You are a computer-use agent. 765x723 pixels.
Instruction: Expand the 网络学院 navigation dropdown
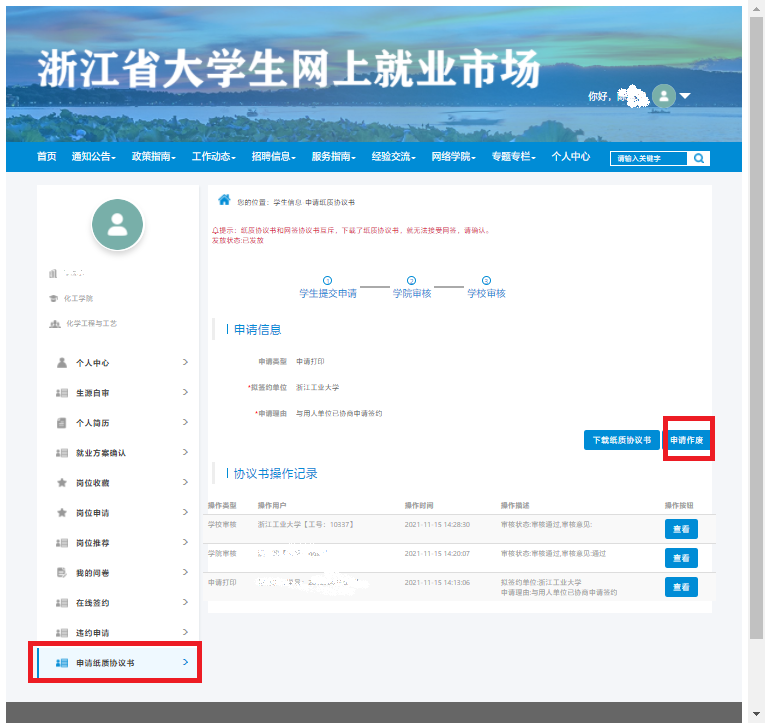point(454,157)
